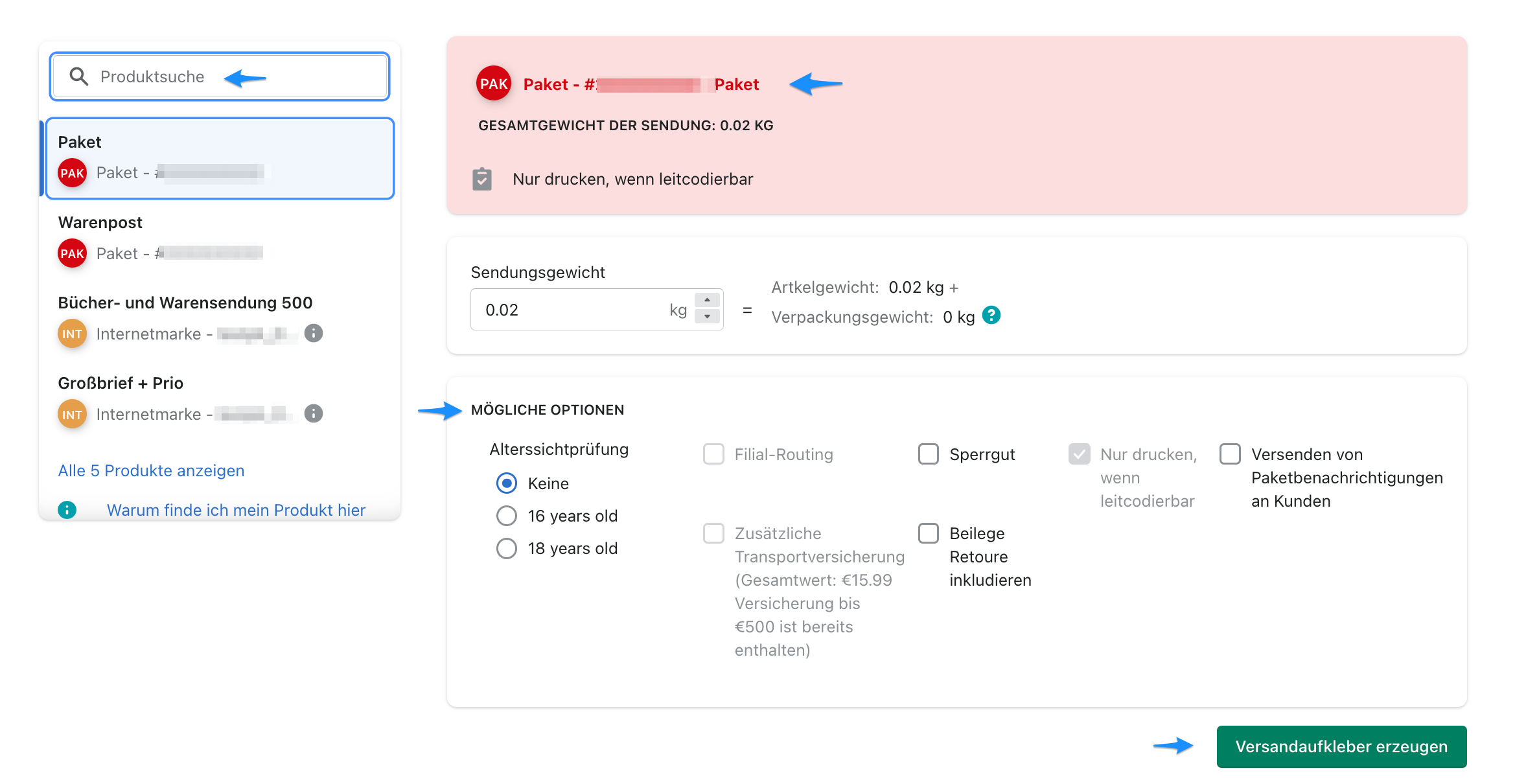Click the help icon next to Verpackungsgewicht
The width and height of the screenshot is (1515, 784).
pos(991,316)
